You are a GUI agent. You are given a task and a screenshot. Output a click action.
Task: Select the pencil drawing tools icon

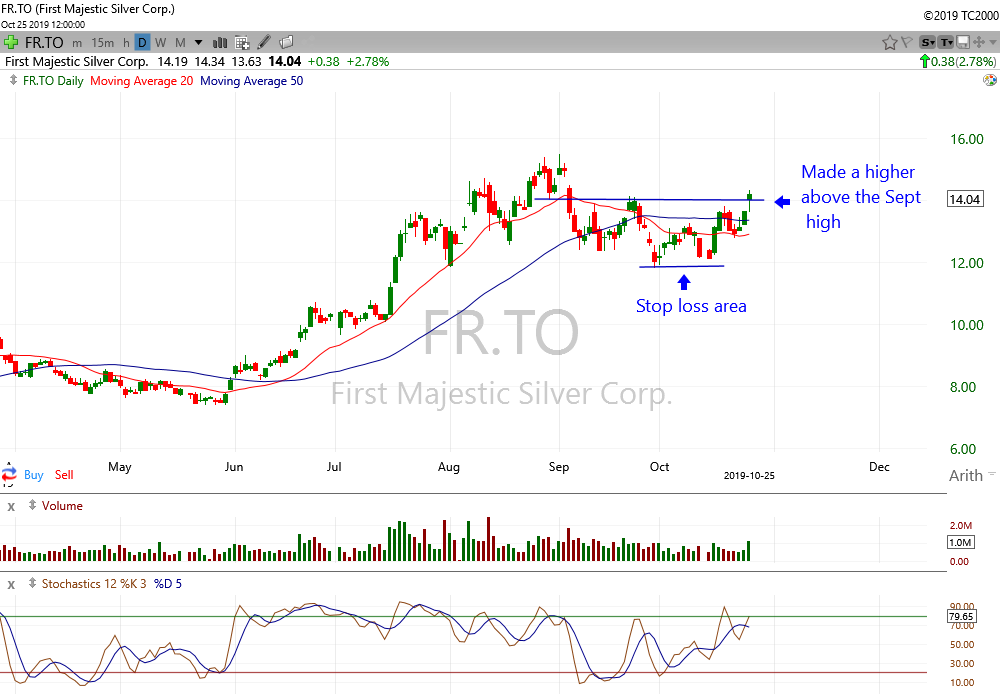(x=264, y=43)
